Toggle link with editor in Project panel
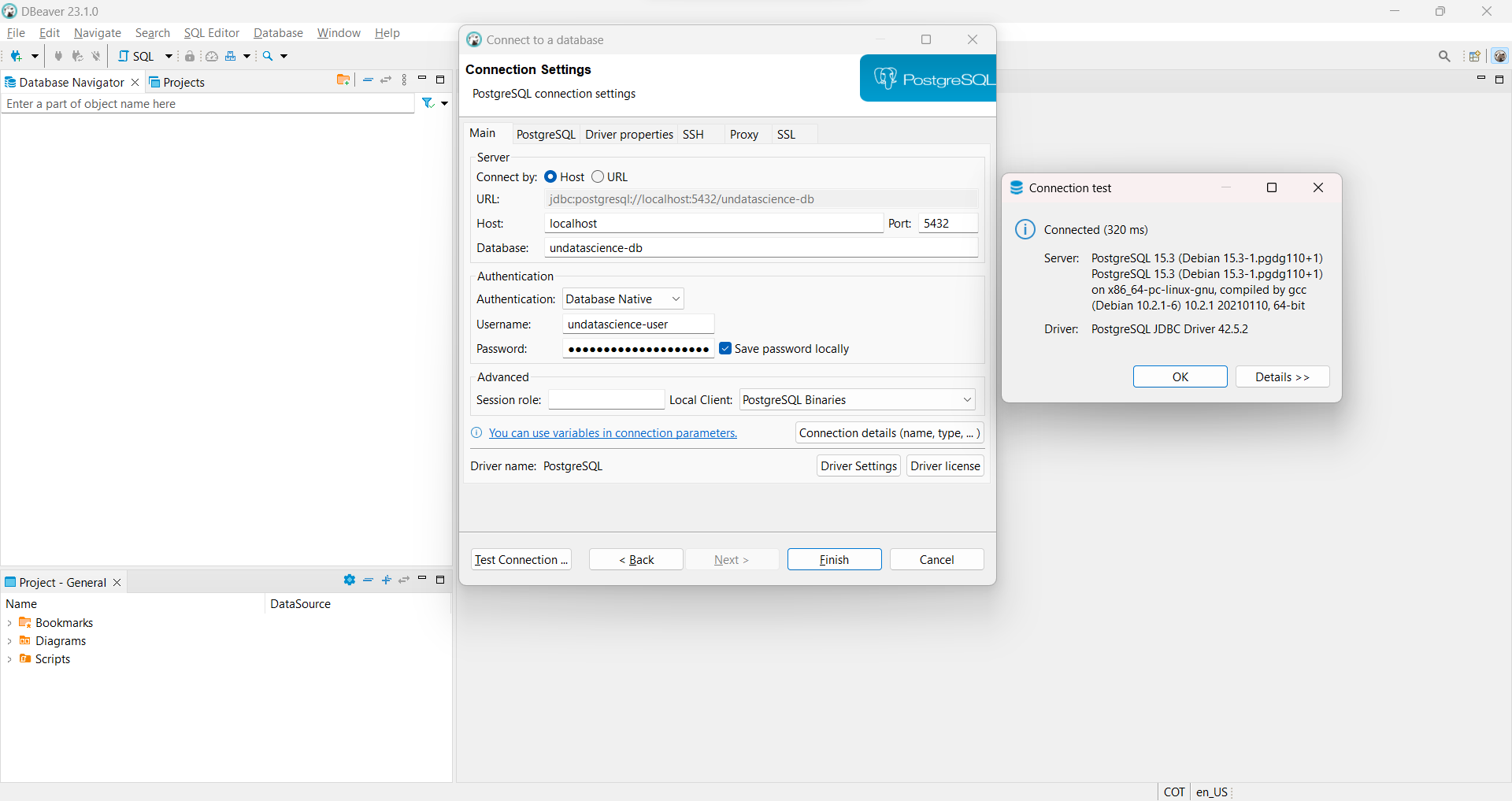 pyautogui.click(x=404, y=580)
